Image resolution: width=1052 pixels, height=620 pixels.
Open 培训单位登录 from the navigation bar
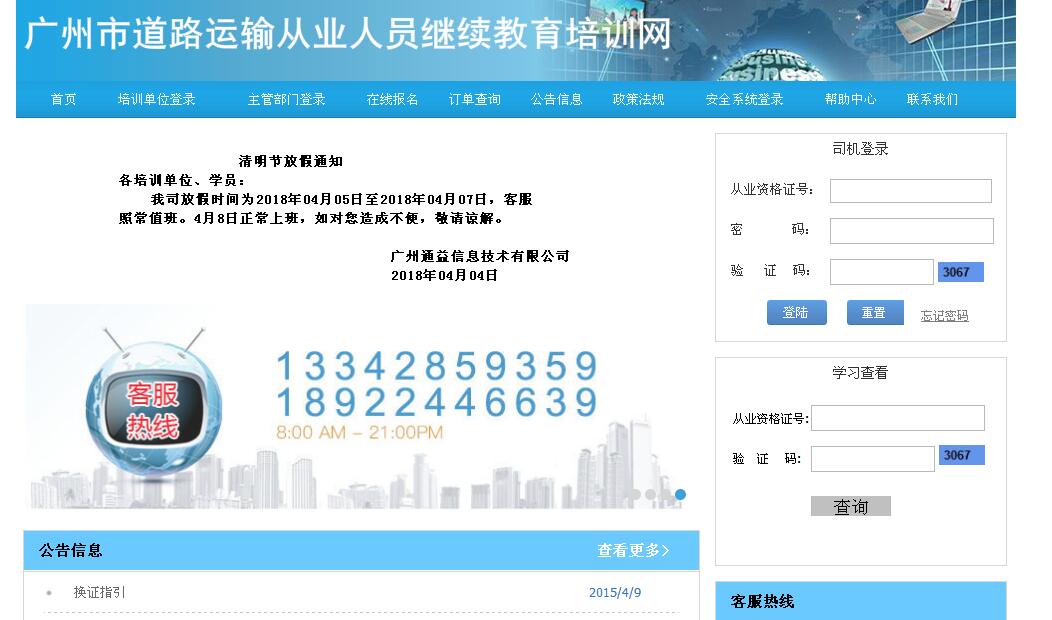click(x=156, y=99)
